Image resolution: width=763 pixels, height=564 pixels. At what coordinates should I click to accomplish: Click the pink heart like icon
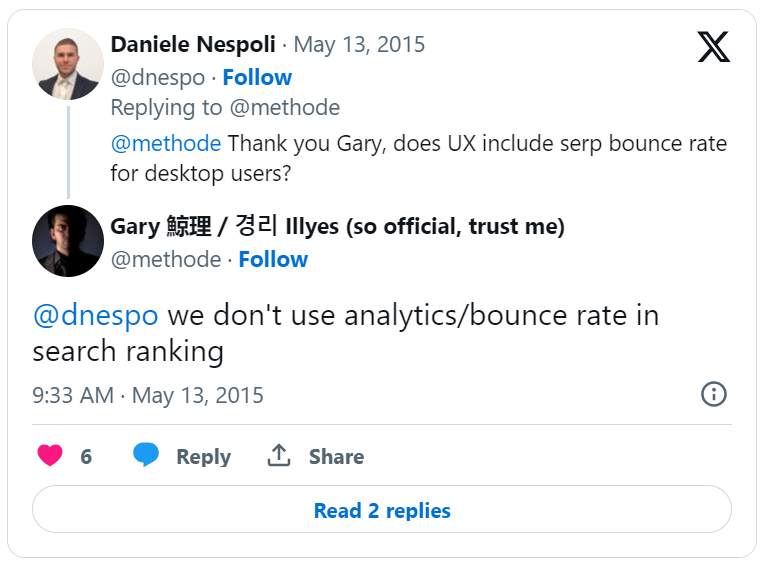[x=50, y=456]
